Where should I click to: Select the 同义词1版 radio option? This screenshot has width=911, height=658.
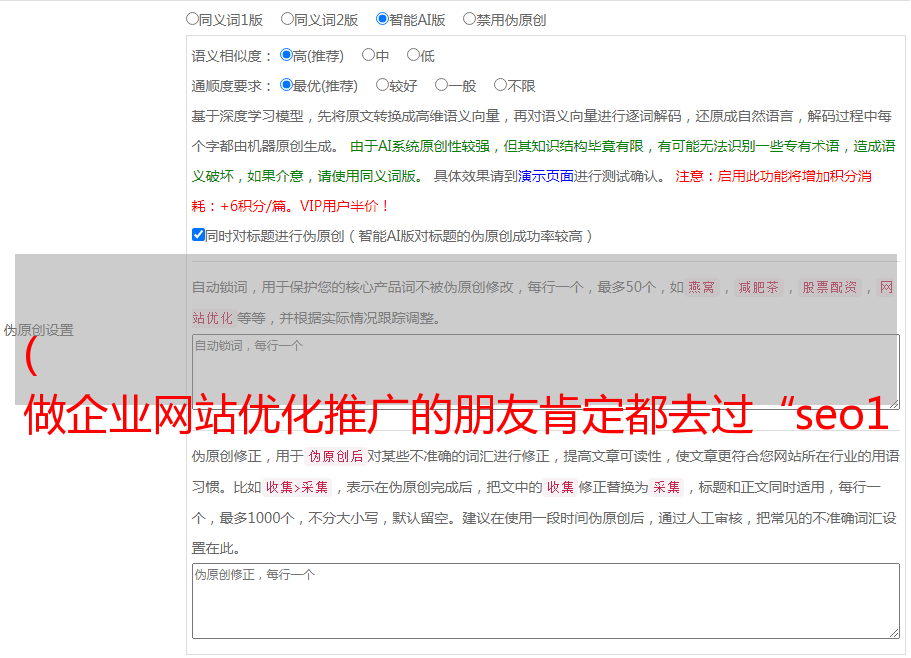[x=192, y=19]
